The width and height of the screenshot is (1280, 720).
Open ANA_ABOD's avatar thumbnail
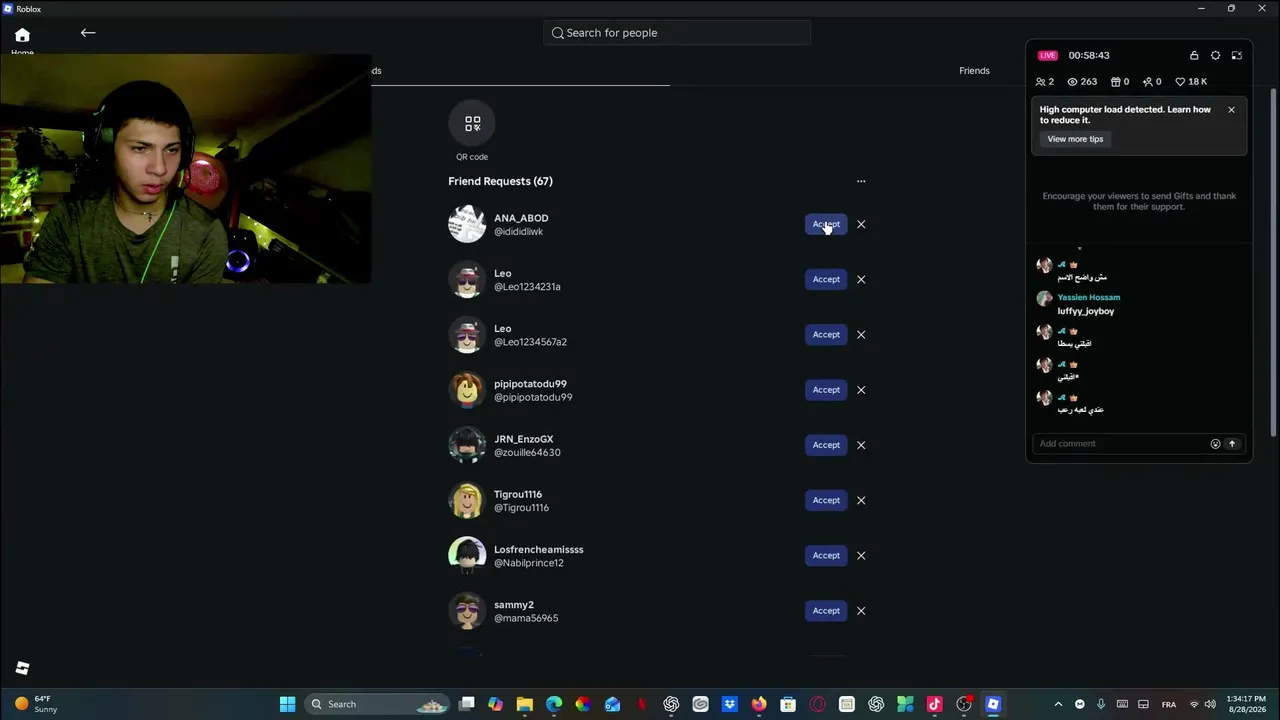pos(467,224)
